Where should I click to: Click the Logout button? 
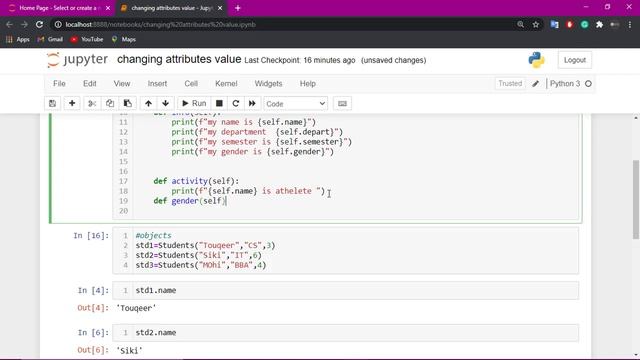(575, 60)
